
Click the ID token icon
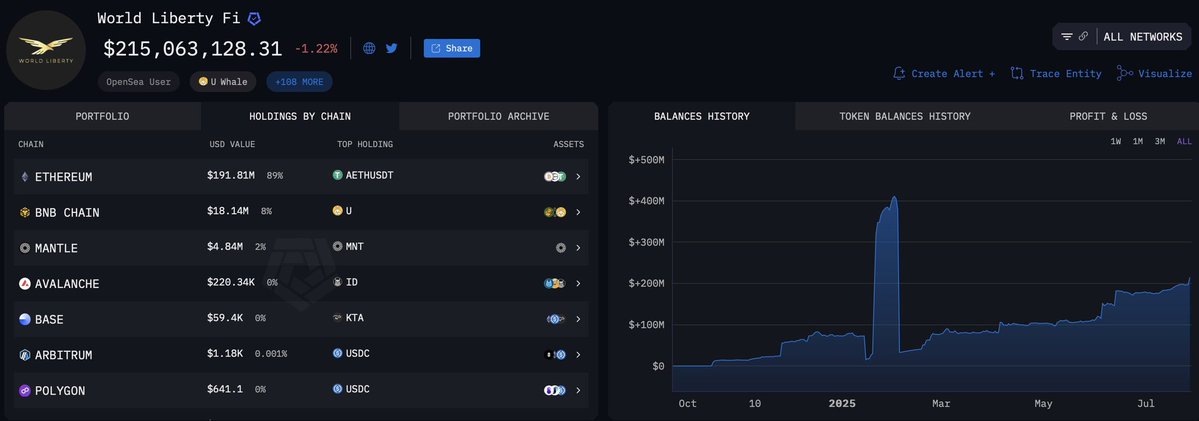coord(337,282)
